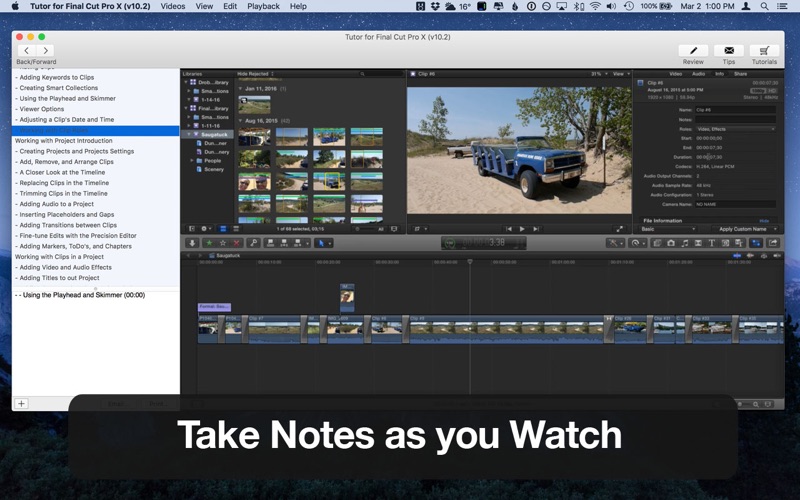Open 'Adding Transitions between Clips' lesson
Screen dimensions: 800x500
(66, 225)
